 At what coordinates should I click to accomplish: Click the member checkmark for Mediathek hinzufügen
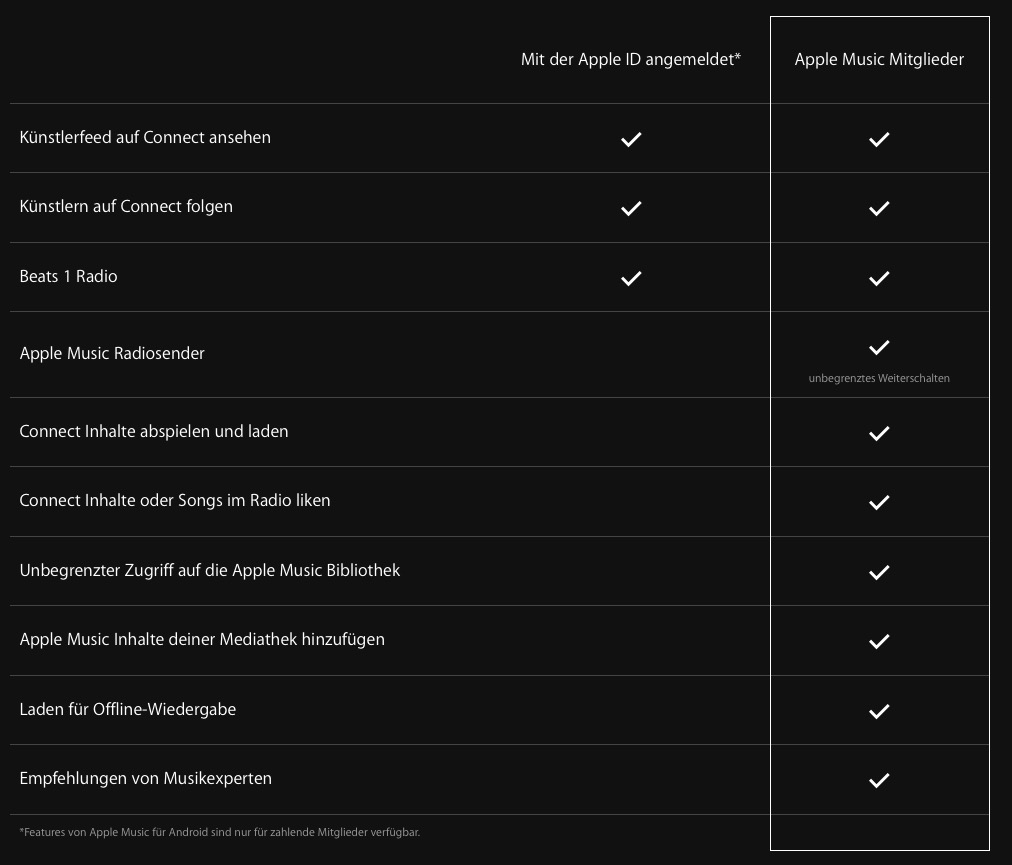(879, 641)
